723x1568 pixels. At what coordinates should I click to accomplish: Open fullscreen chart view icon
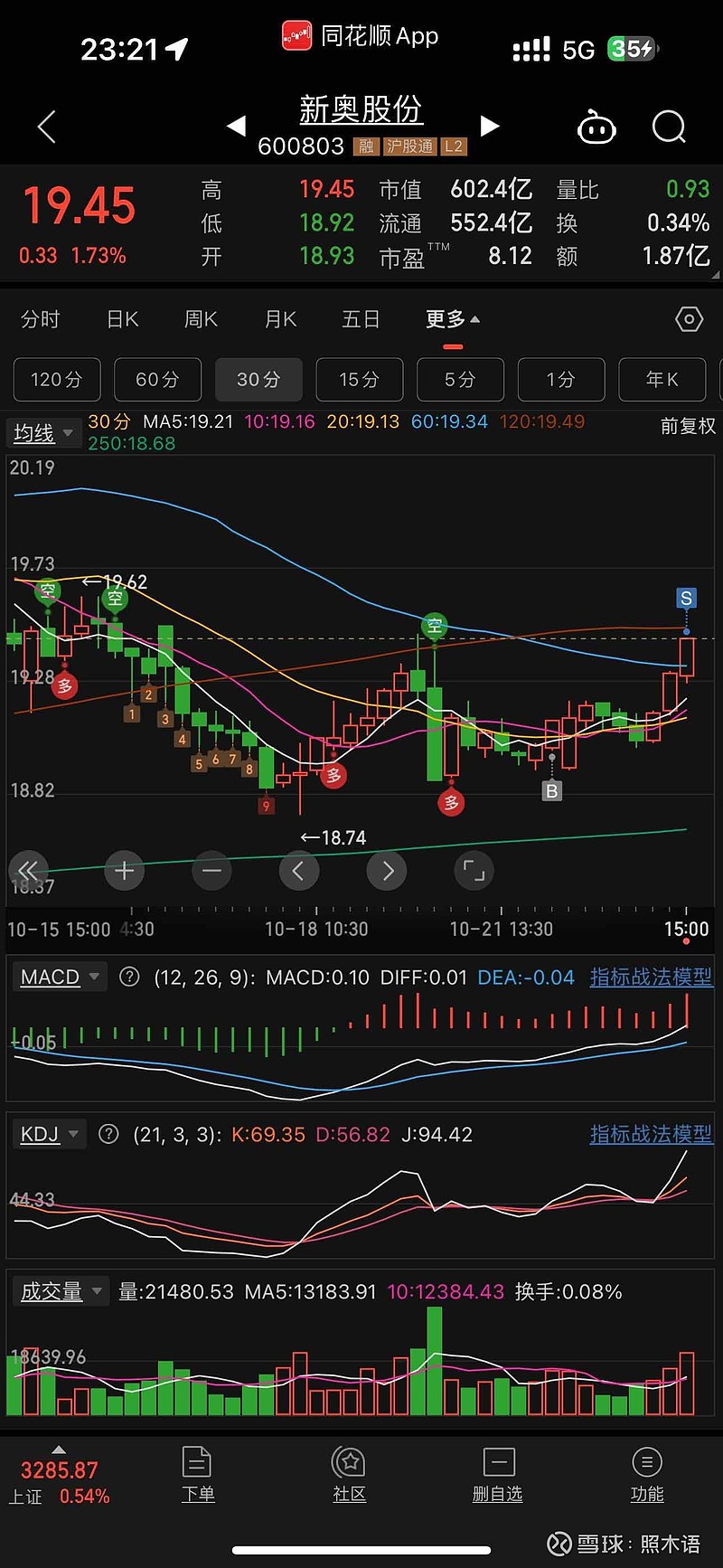[474, 871]
